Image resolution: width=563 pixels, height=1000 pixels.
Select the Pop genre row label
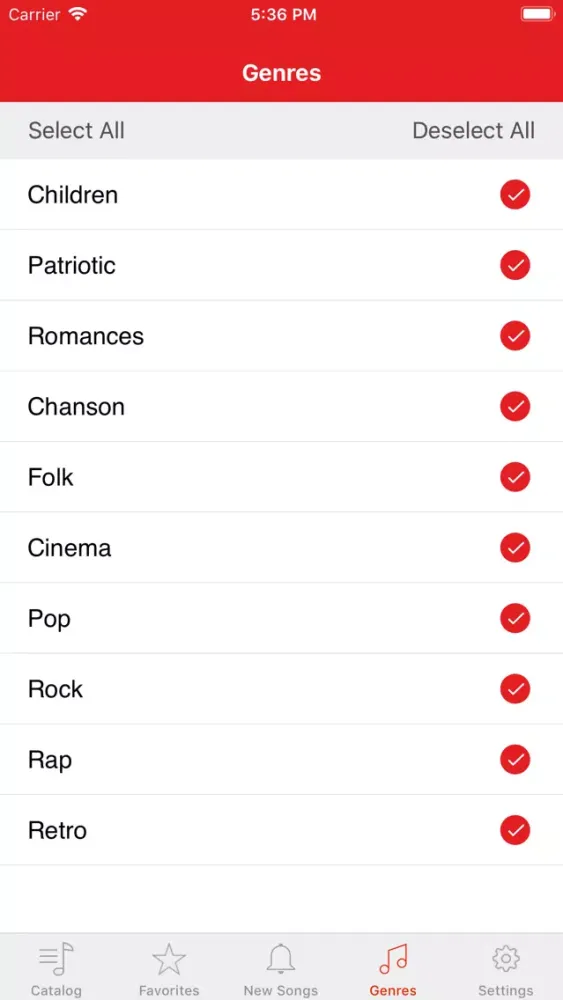[x=49, y=619]
